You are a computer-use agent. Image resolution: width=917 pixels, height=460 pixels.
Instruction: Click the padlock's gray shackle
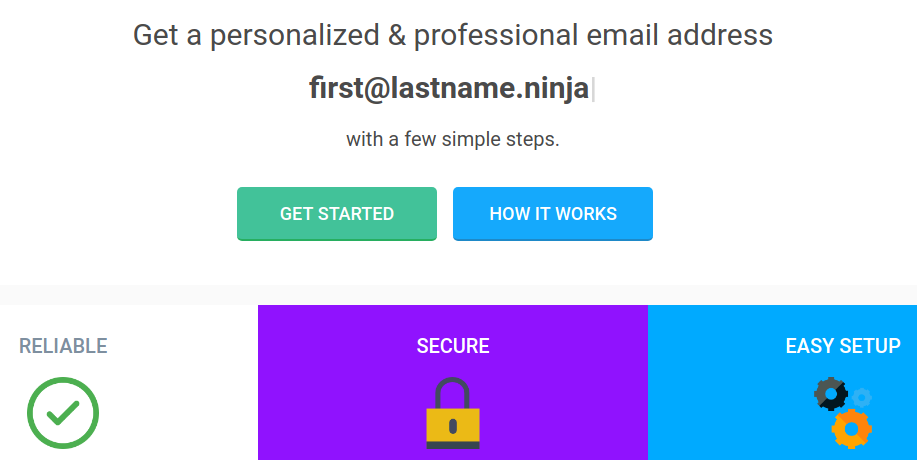[453, 390]
